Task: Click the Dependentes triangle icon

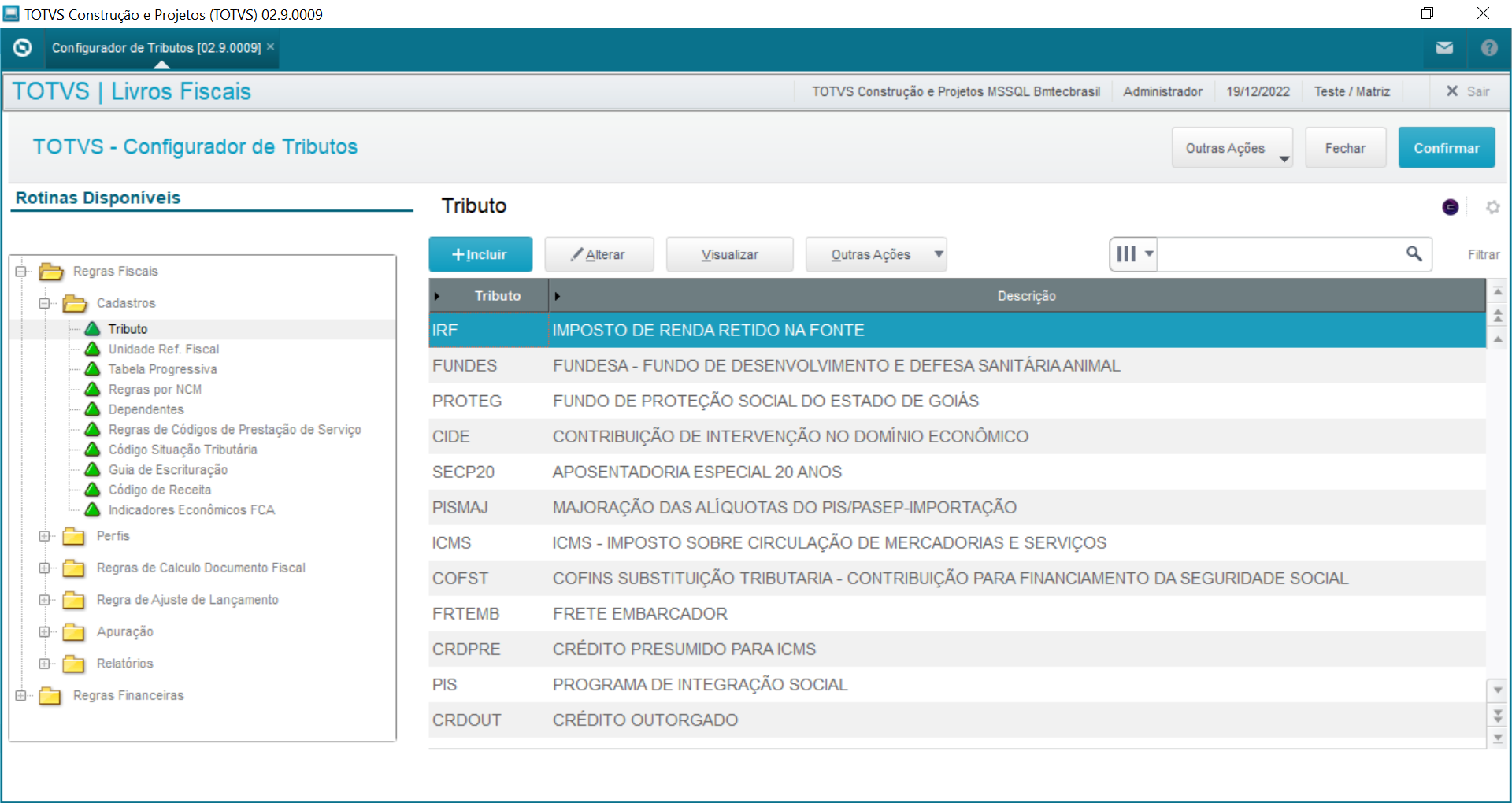Action: tap(93, 409)
